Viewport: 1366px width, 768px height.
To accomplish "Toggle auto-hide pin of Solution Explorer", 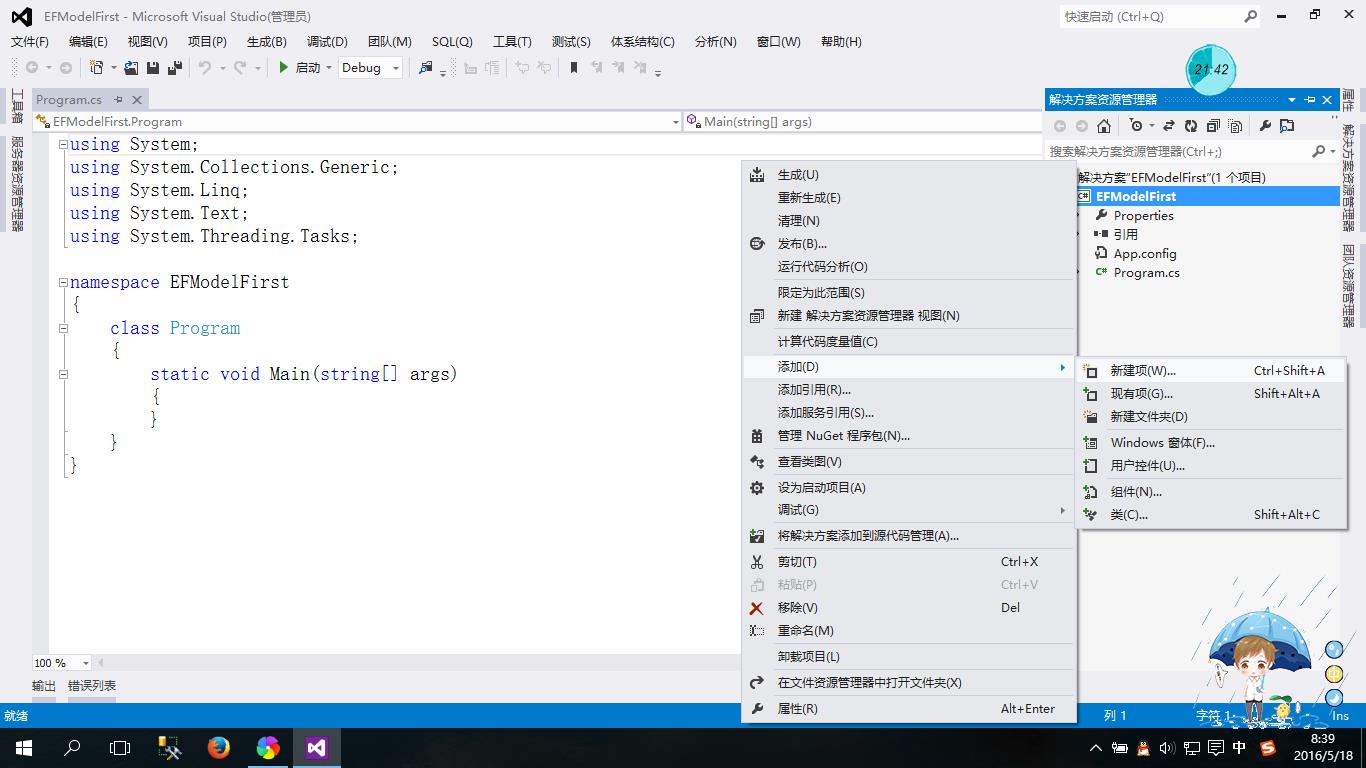I will tap(1310, 100).
